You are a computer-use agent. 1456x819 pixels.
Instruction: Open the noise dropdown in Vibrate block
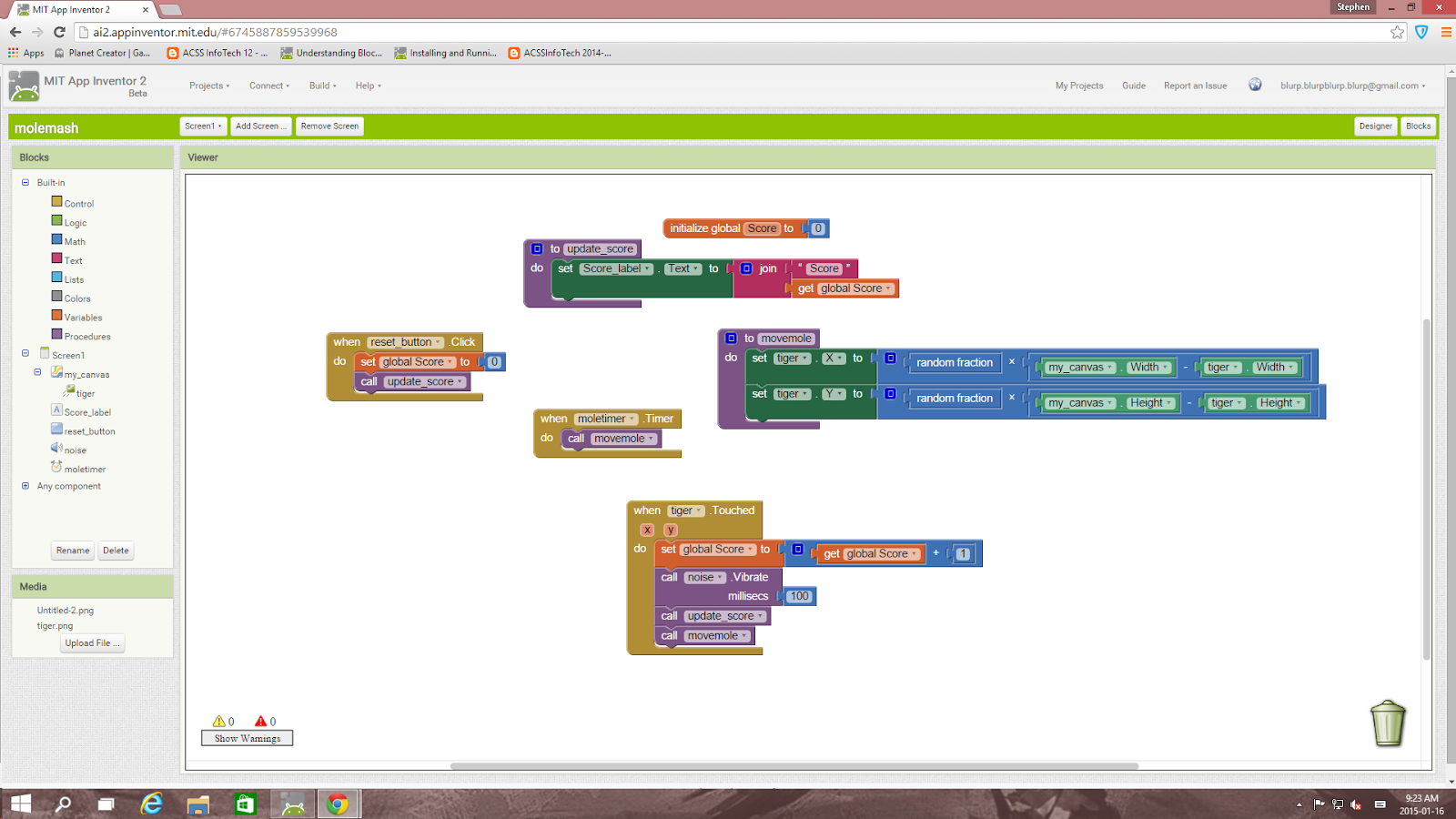(x=705, y=577)
